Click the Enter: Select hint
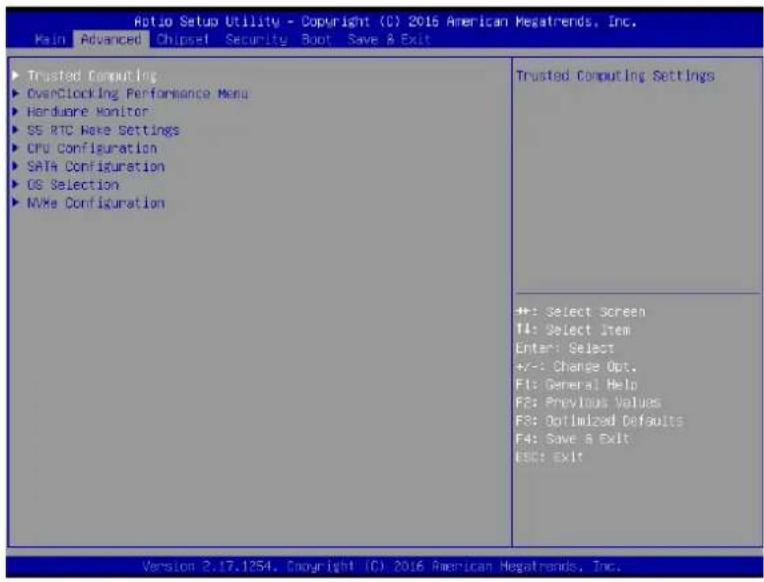764x582 pixels. 565,348
